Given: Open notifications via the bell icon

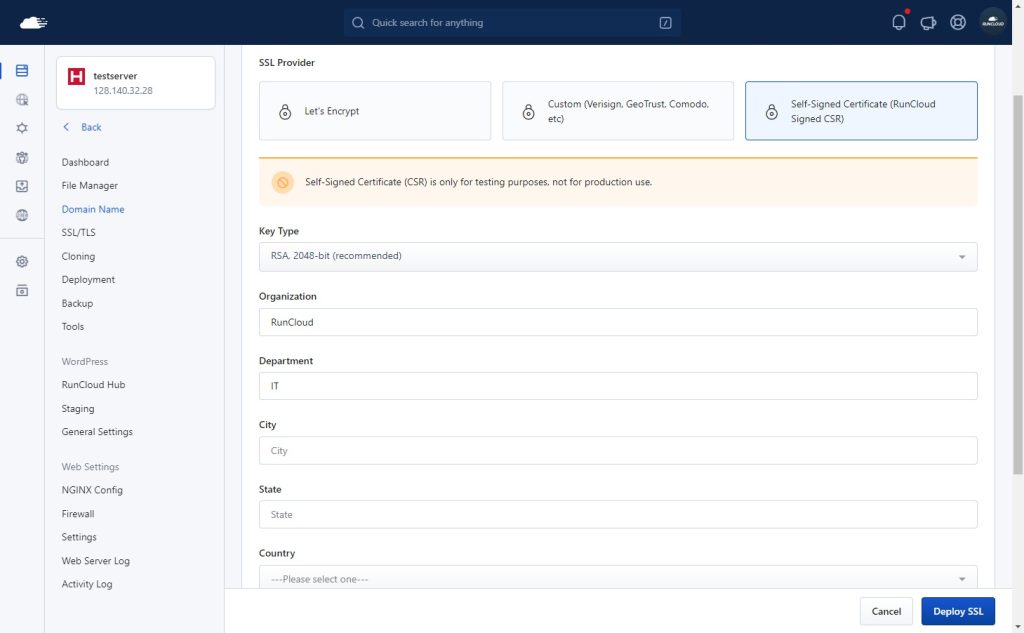Looking at the screenshot, I should click(897, 21).
